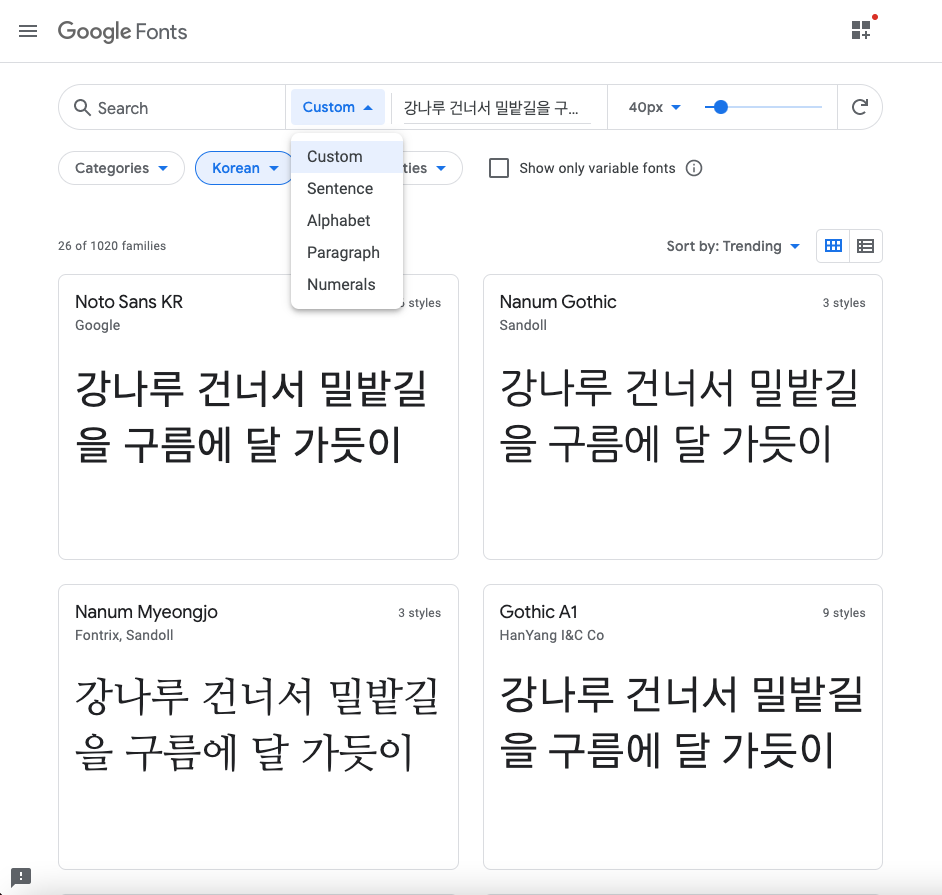942x895 pixels.
Task: Choose Alphabet preview option
Action: click(347, 220)
